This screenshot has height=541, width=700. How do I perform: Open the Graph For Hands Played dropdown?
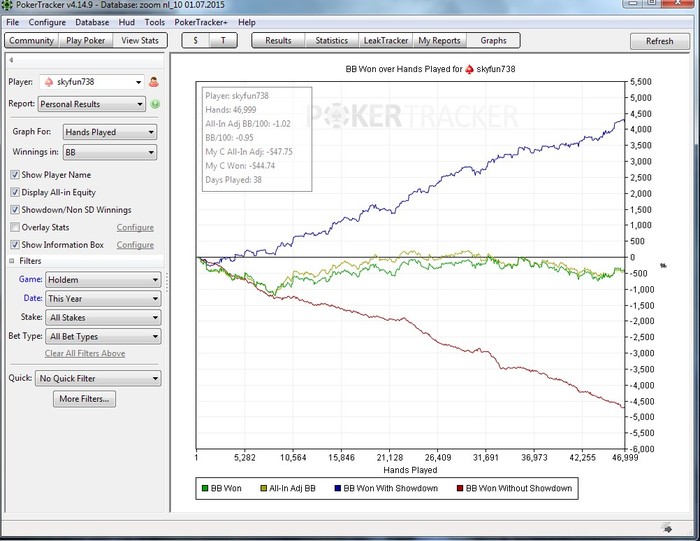110,132
